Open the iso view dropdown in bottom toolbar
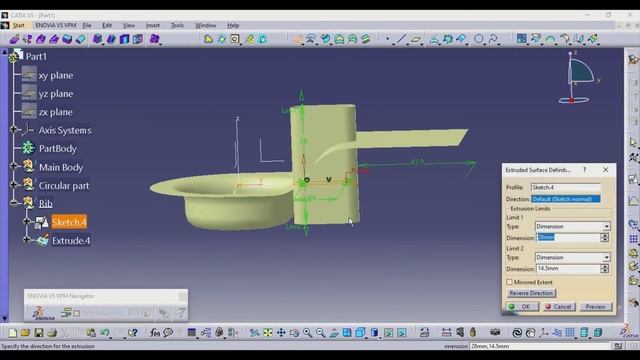The width and height of the screenshot is (640, 360). (x=365, y=338)
